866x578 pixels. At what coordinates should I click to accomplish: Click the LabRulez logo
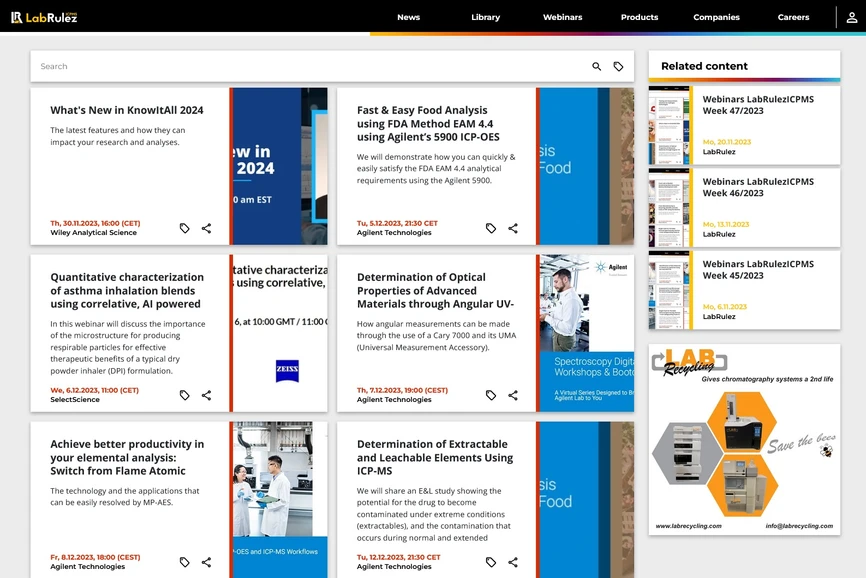pos(44,17)
